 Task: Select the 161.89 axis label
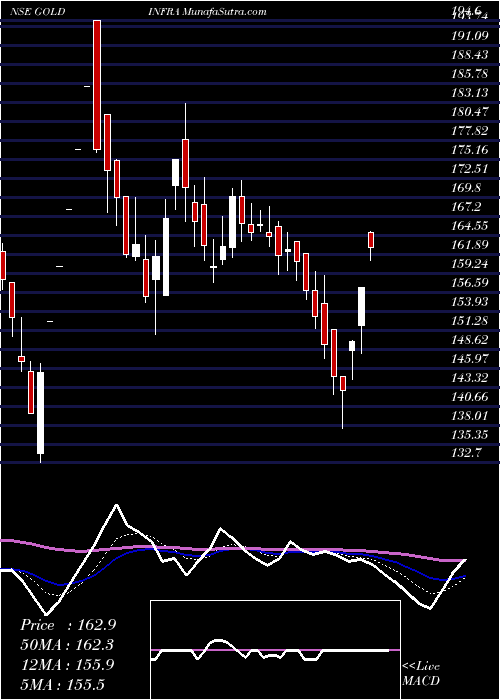point(469,245)
